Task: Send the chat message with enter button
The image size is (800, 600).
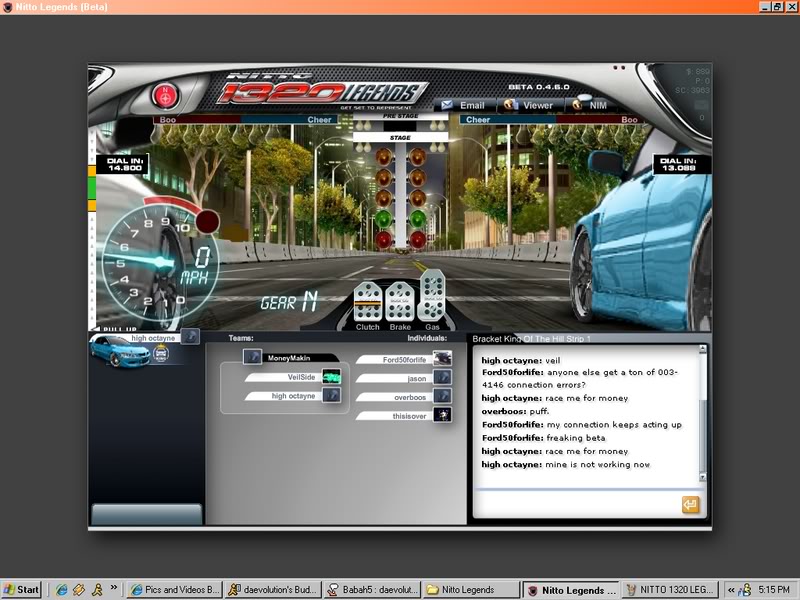Action: pyautogui.click(x=690, y=505)
